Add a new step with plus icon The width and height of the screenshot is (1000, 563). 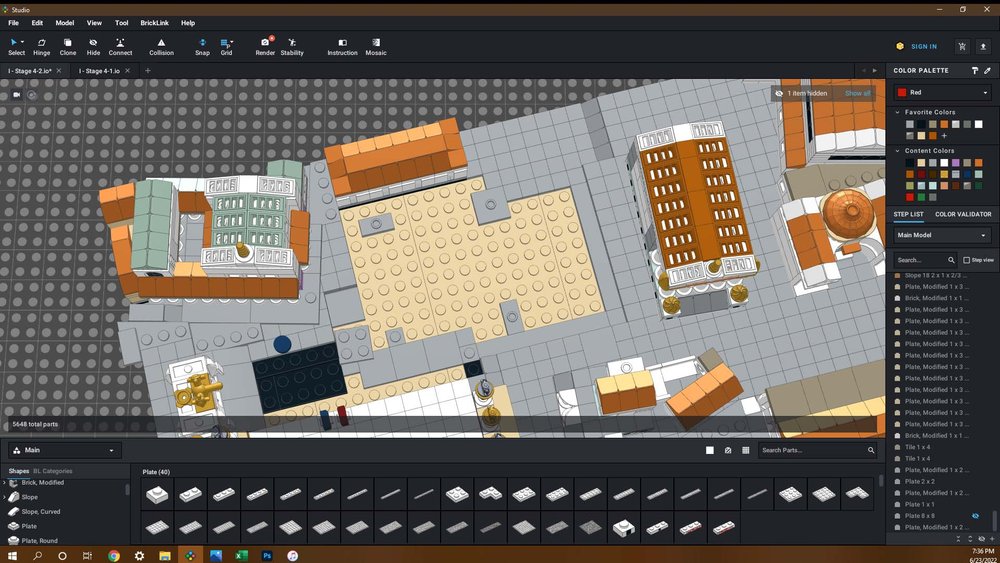992,539
